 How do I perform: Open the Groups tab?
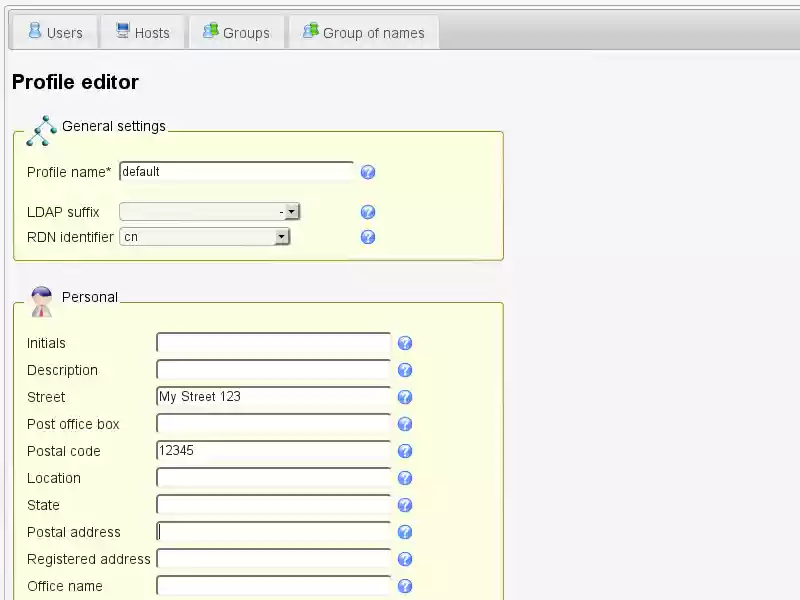[237, 31]
